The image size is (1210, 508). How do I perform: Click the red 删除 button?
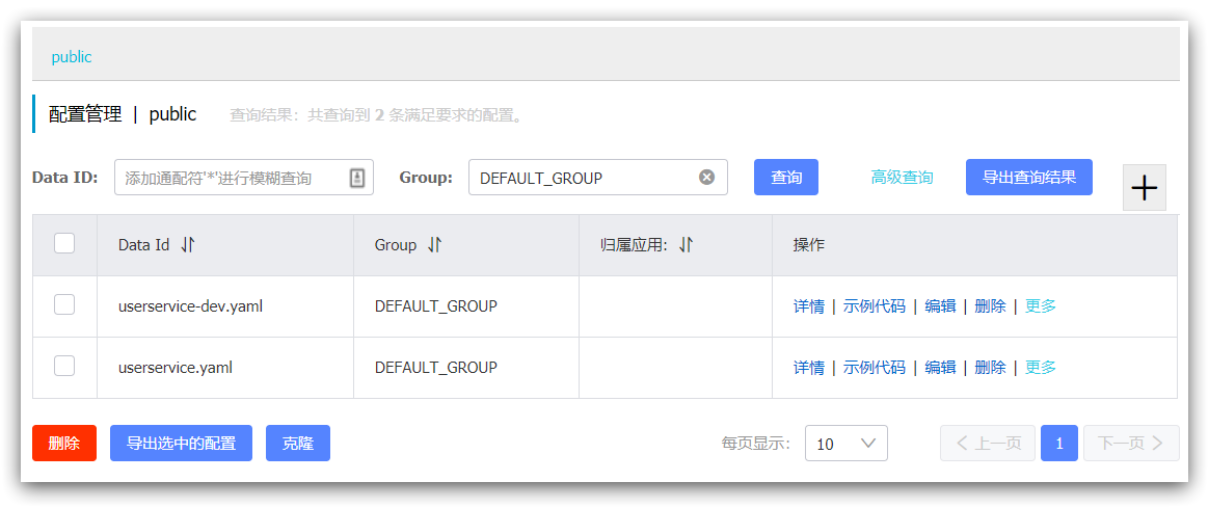(x=64, y=443)
